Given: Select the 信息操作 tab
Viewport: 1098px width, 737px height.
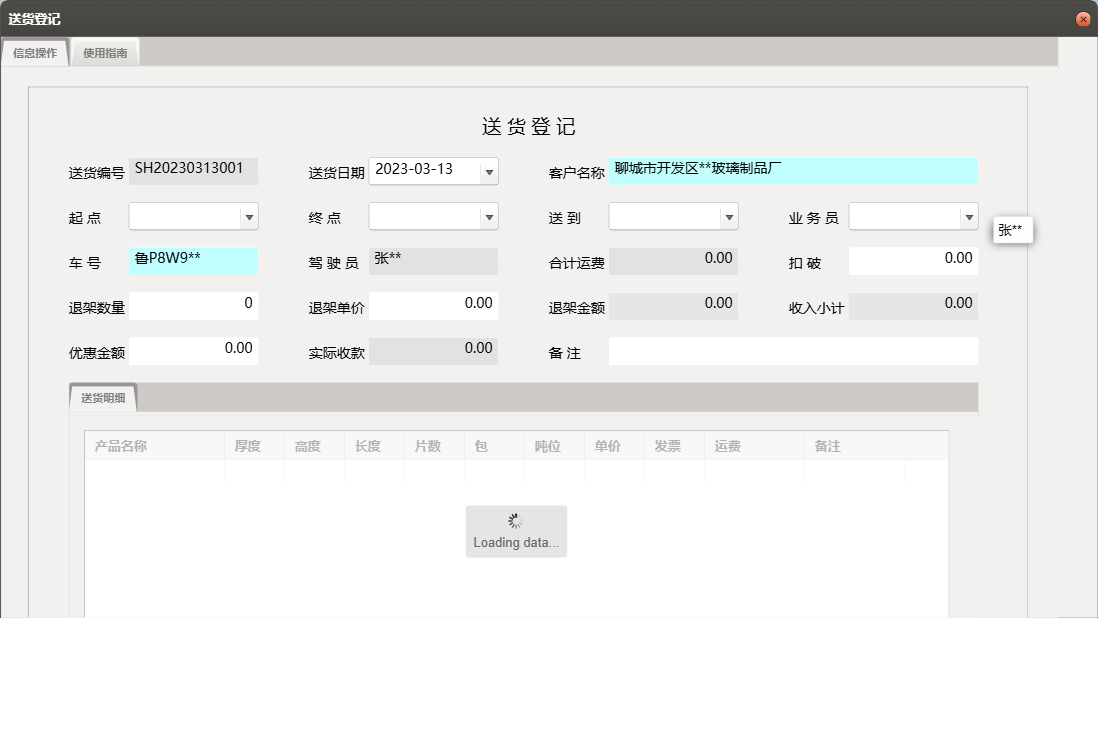Looking at the screenshot, I should click(x=34, y=52).
